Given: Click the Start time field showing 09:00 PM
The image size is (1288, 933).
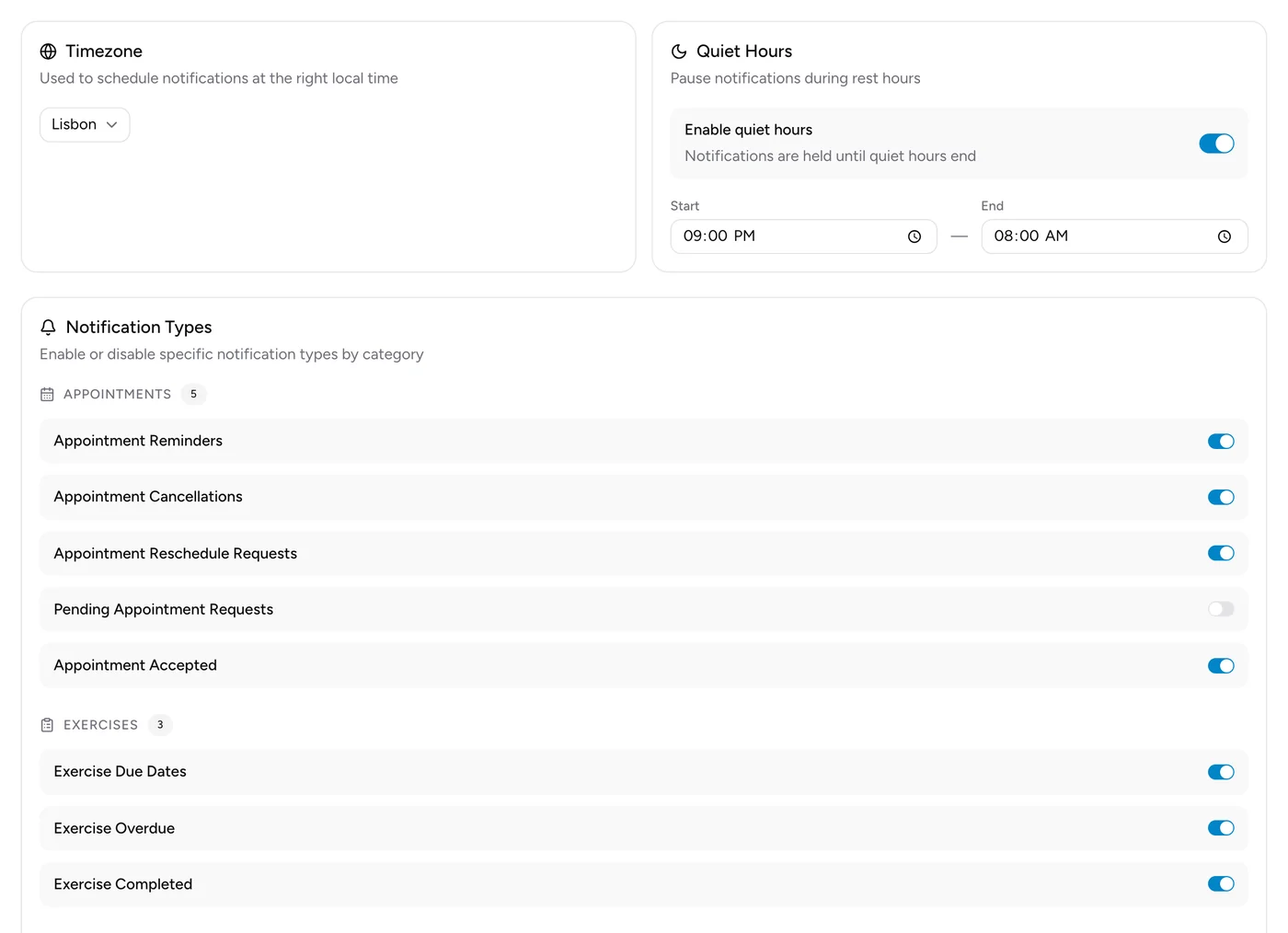Looking at the screenshot, I should pos(803,236).
